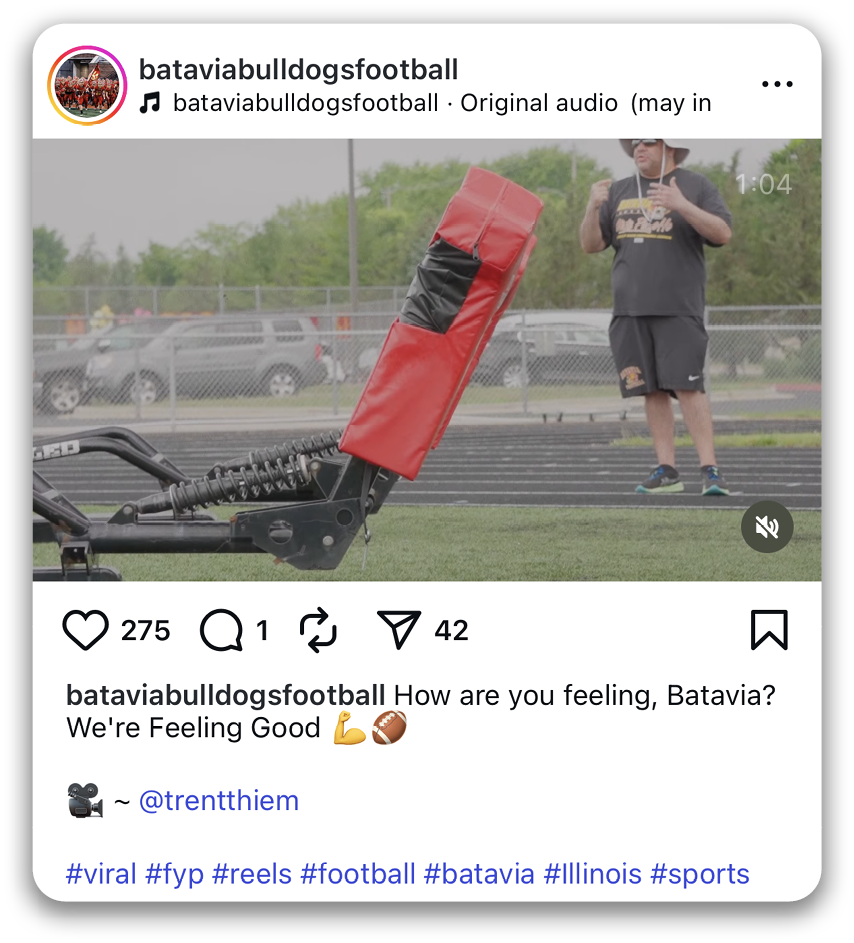Open the @trentthiem mention
Screen dimensions: 854x943
point(219,800)
